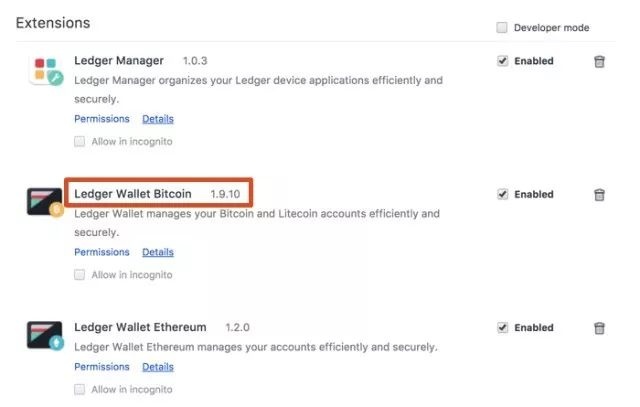Delete Ledger Wallet Bitcoin using trash icon

point(599,194)
